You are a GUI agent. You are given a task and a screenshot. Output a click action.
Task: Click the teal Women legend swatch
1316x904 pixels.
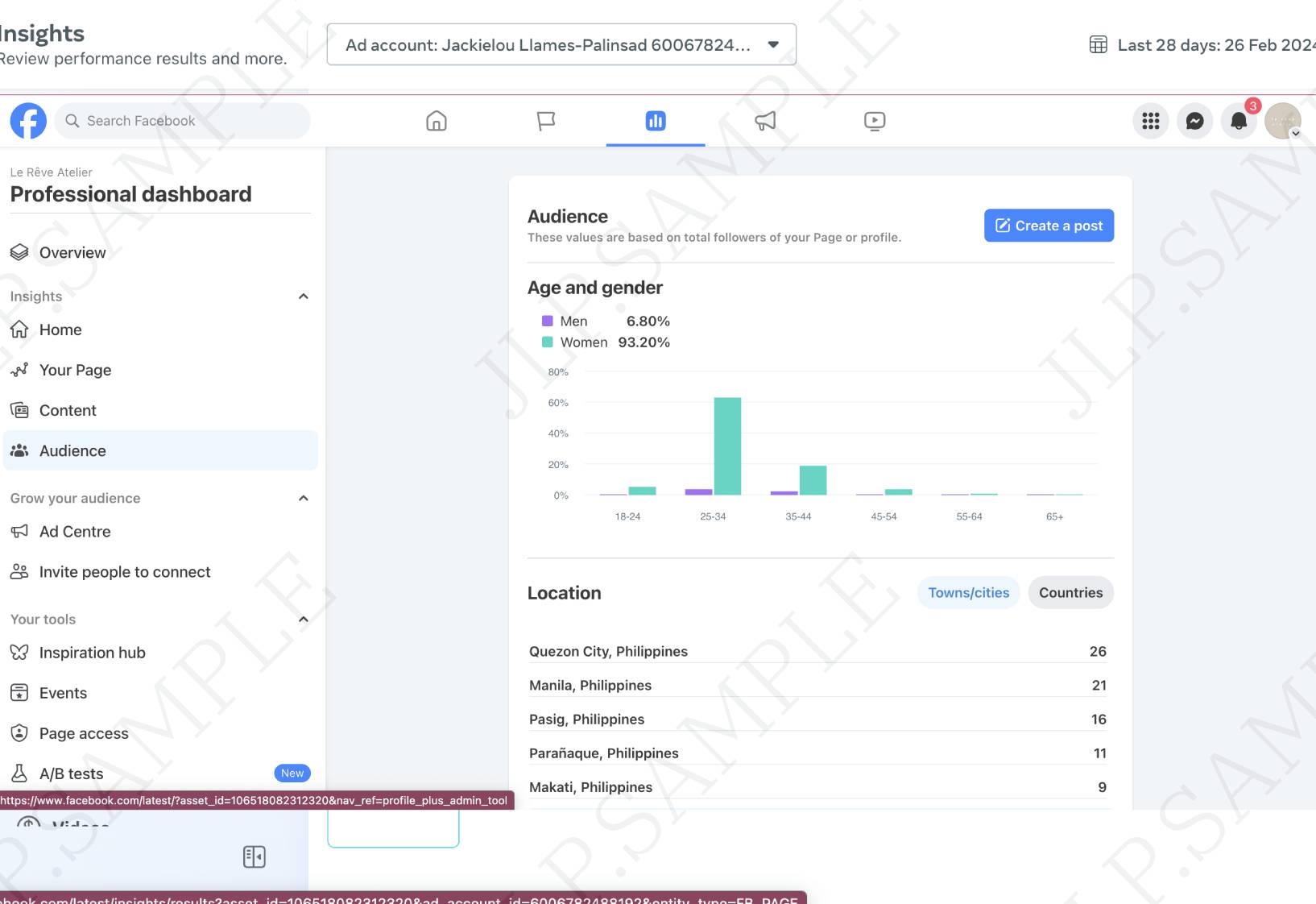click(x=548, y=342)
